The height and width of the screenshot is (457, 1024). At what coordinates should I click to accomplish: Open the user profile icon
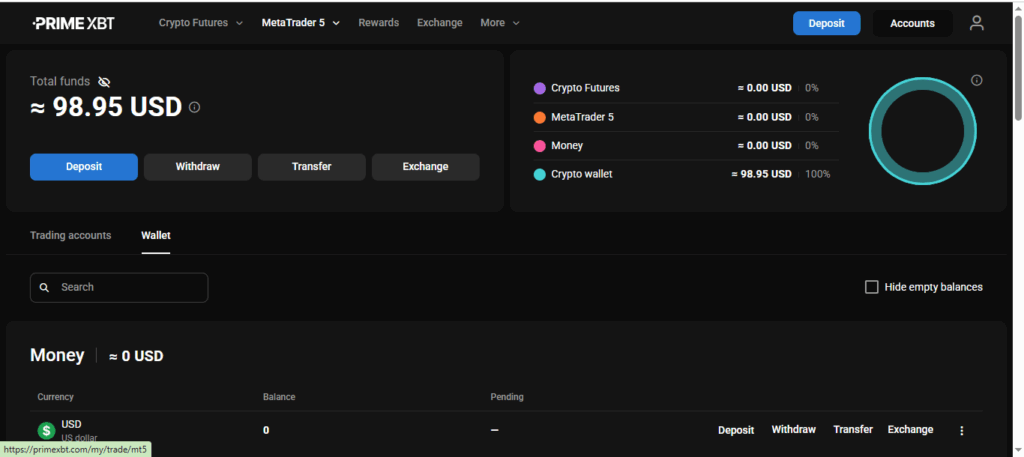(x=977, y=23)
